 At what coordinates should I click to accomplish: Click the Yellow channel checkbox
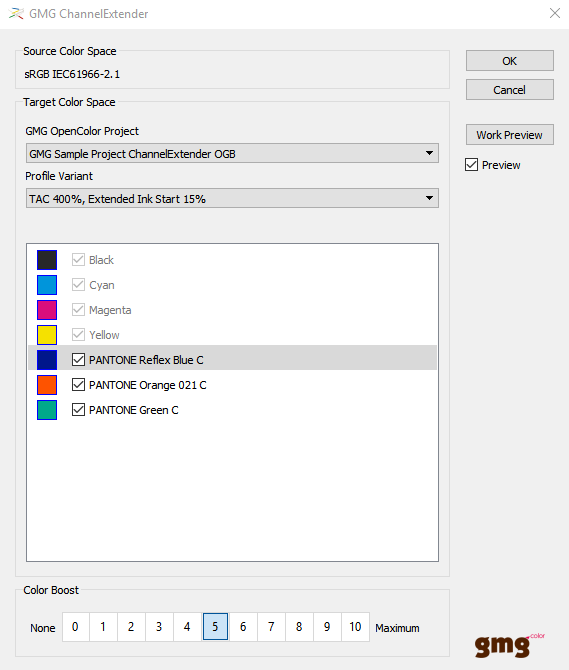78,335
